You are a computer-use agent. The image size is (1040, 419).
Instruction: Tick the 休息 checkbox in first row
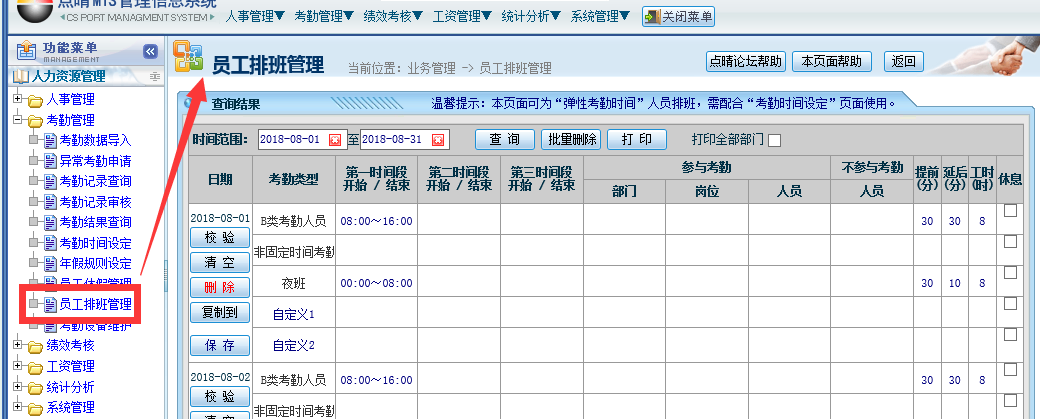(x=1010, y=211)
